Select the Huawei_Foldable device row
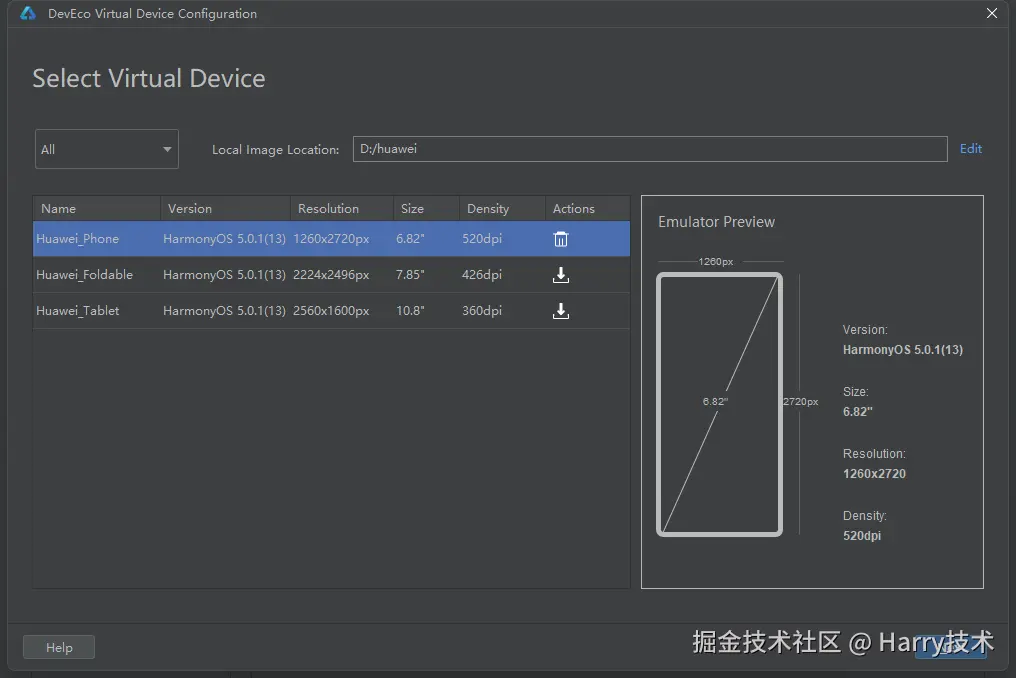 [331, 275]
